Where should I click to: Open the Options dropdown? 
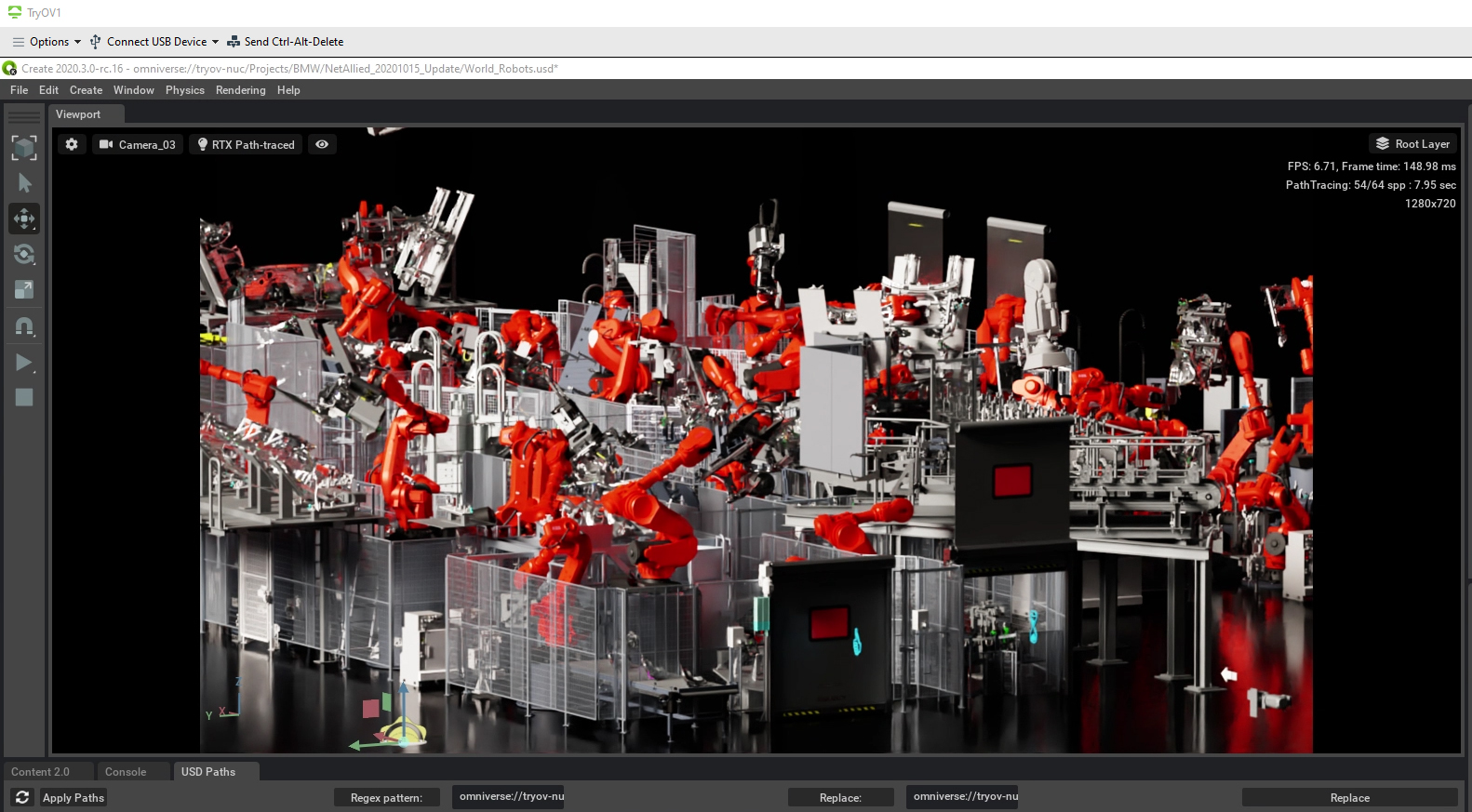pos(47,42)
